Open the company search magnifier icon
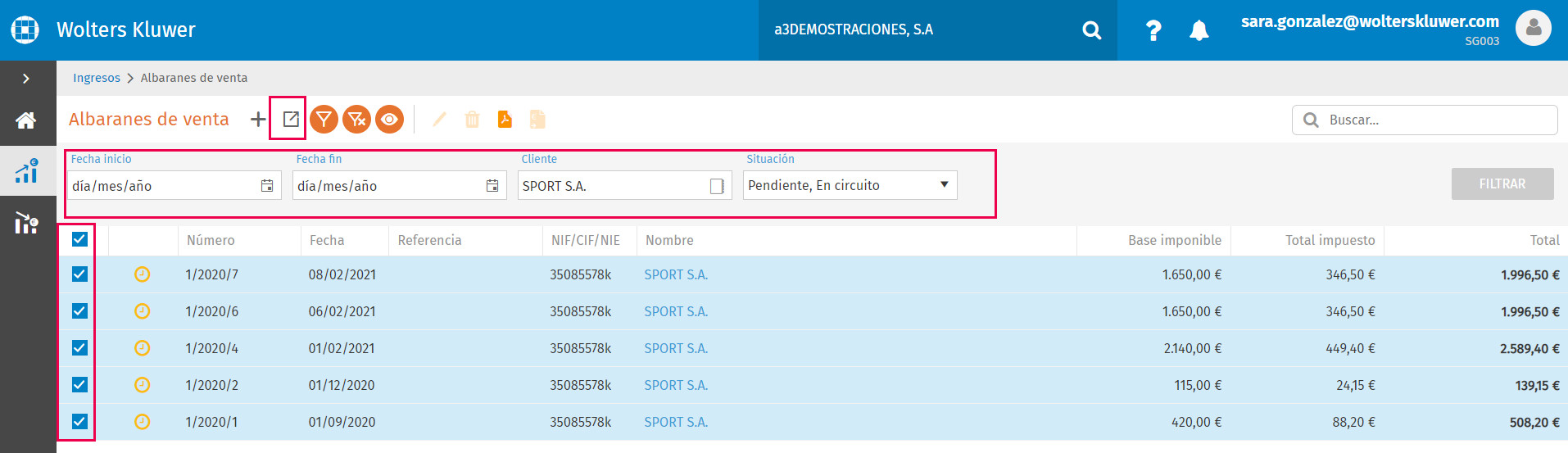 coord(1091,30)
